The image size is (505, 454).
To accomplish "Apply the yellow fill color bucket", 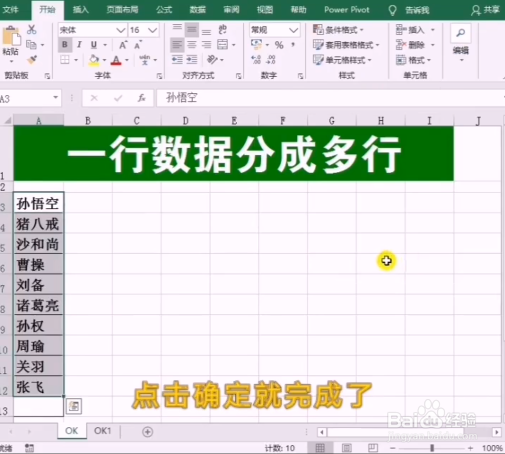I will 94,60.
